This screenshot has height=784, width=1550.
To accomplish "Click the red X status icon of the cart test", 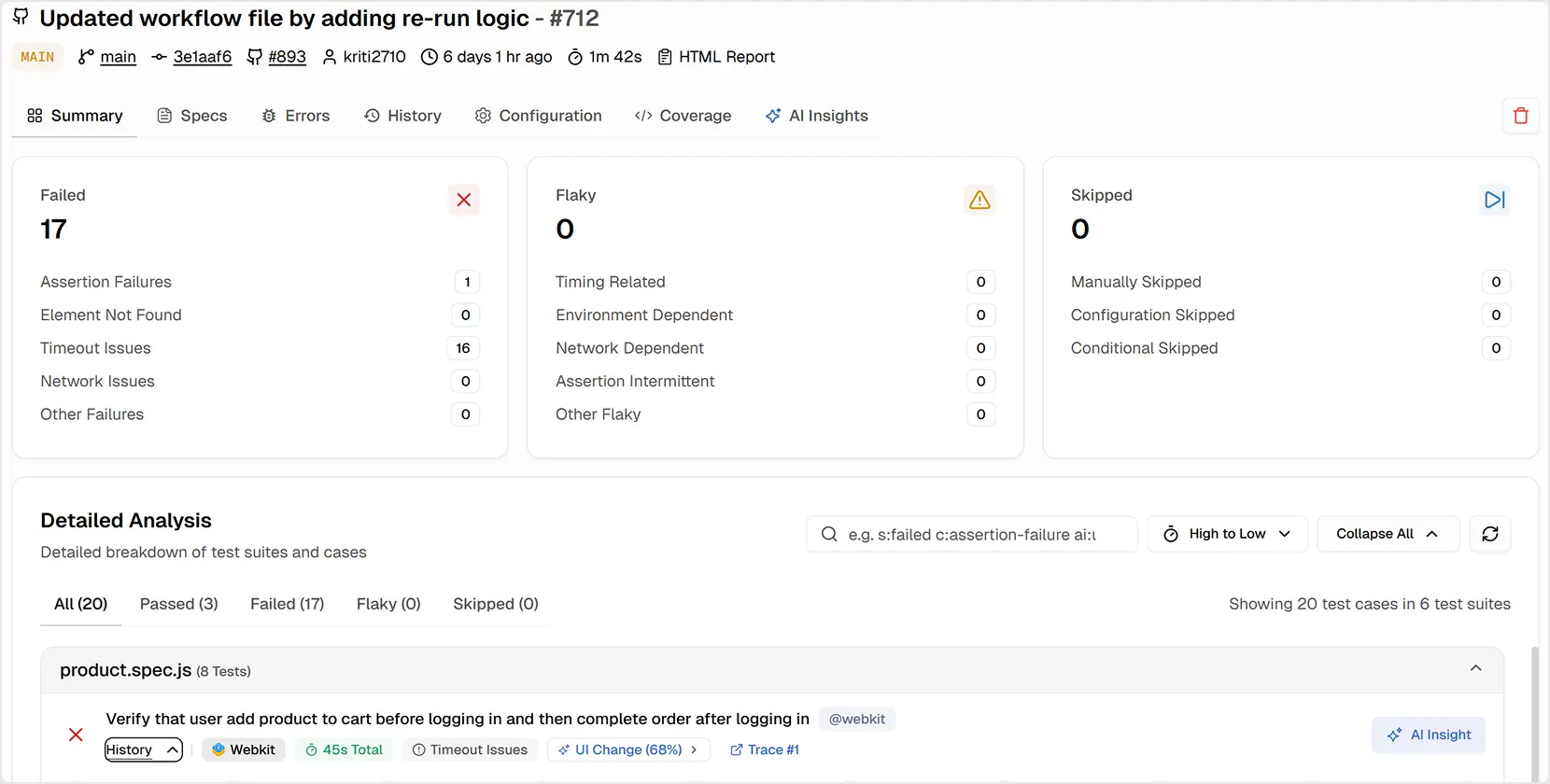I will click(77, 735).
